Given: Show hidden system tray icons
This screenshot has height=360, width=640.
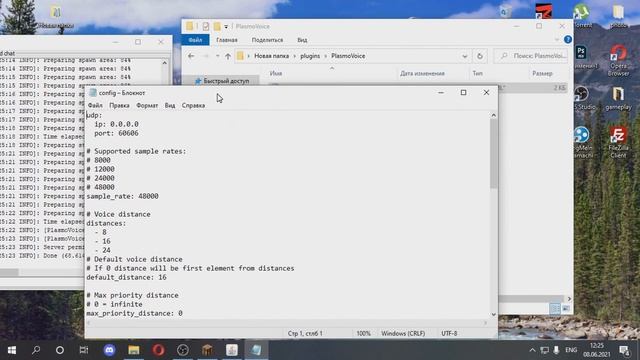Looking at the screenshot, I should 532,350.
